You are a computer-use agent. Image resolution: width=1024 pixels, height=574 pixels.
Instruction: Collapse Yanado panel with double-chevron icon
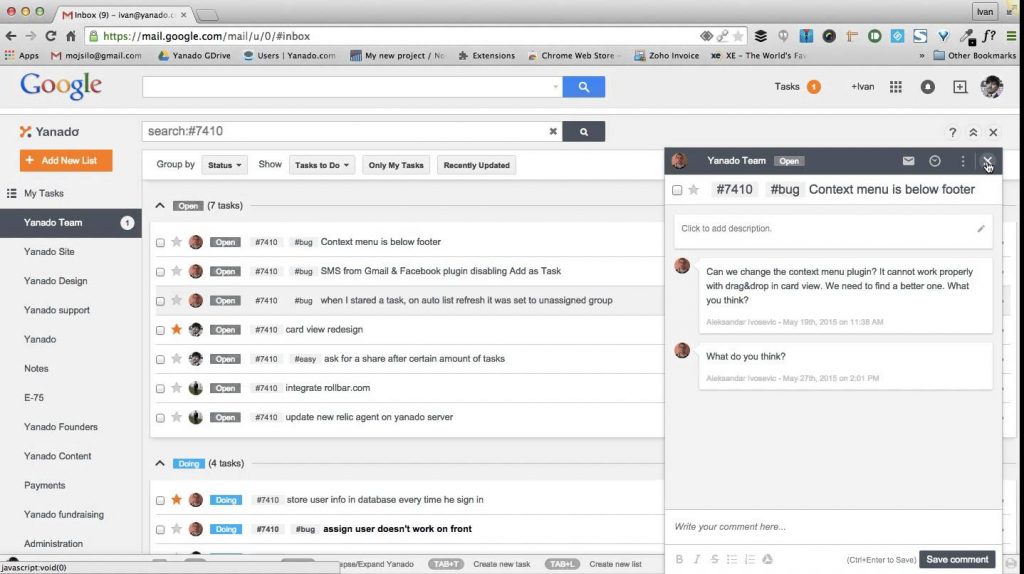[973, 133]
